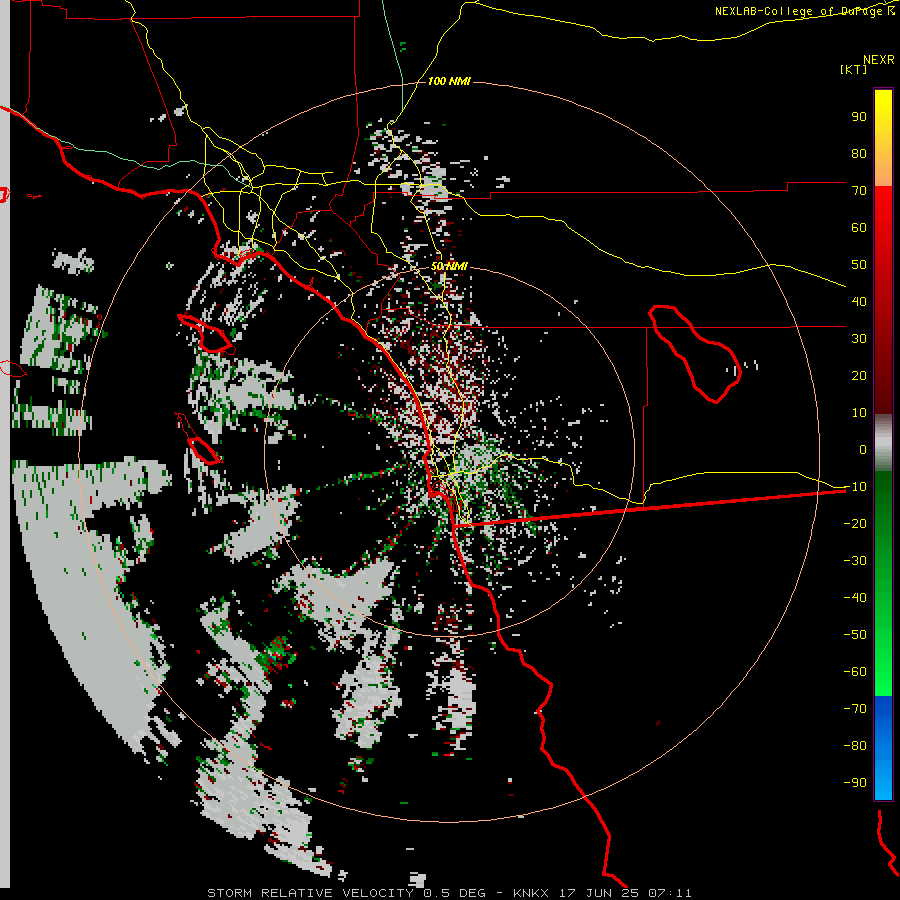Click the -20 knot scale value
Image resolution: width=900 pixels, height=900 pixels.
tap(855, 524)
